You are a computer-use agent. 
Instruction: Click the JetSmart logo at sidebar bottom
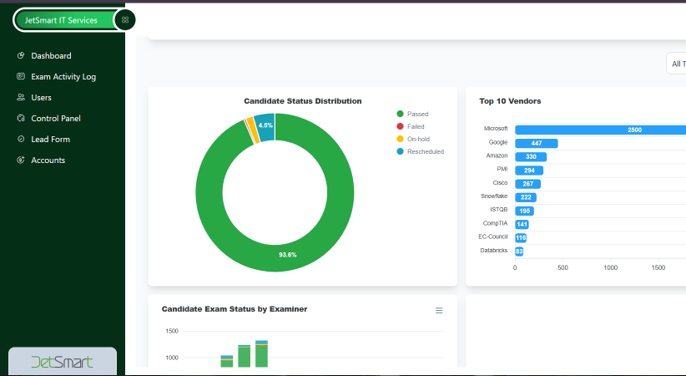pos(62,362)
